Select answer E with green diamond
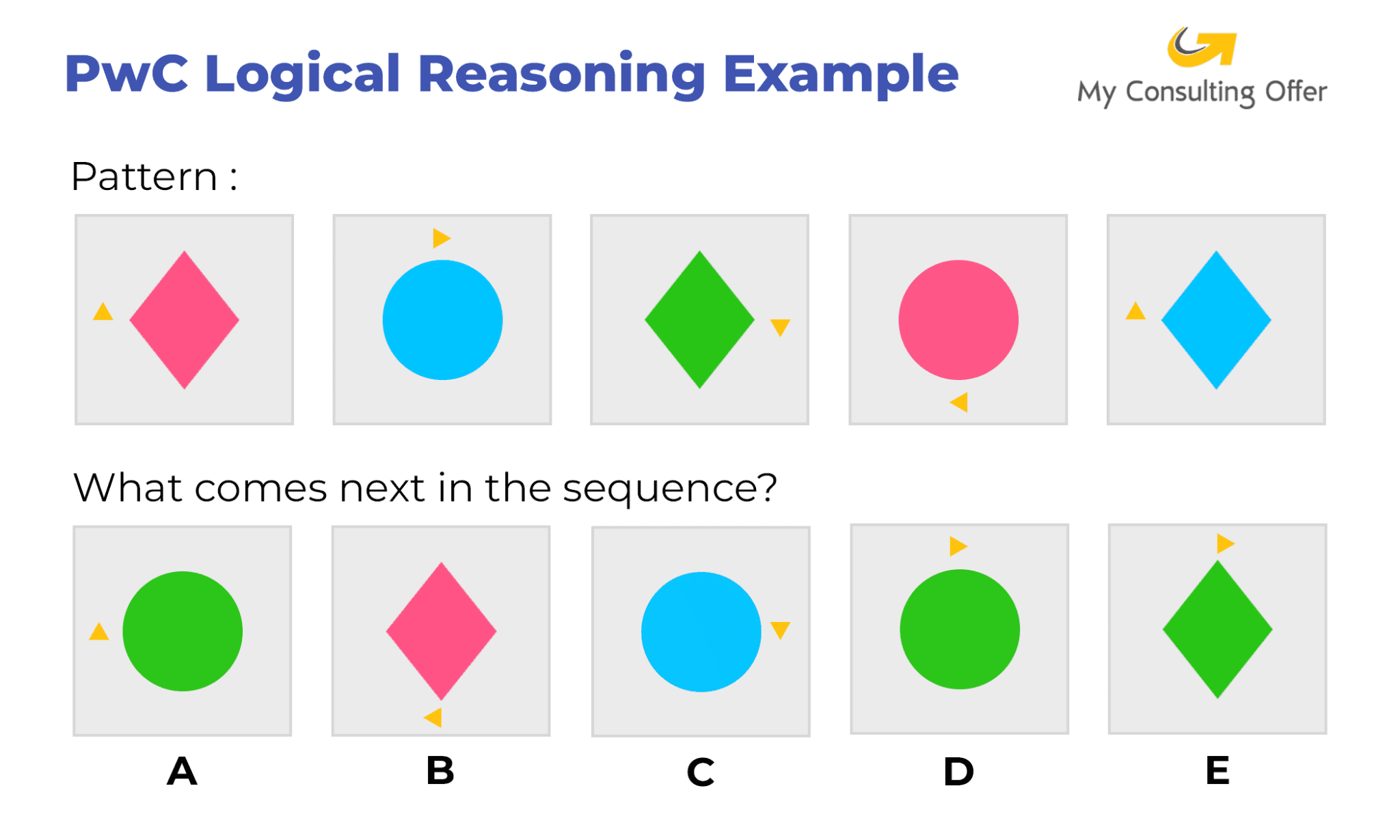The width and height of the screenshot is (1400, 840). point(1217,629)
